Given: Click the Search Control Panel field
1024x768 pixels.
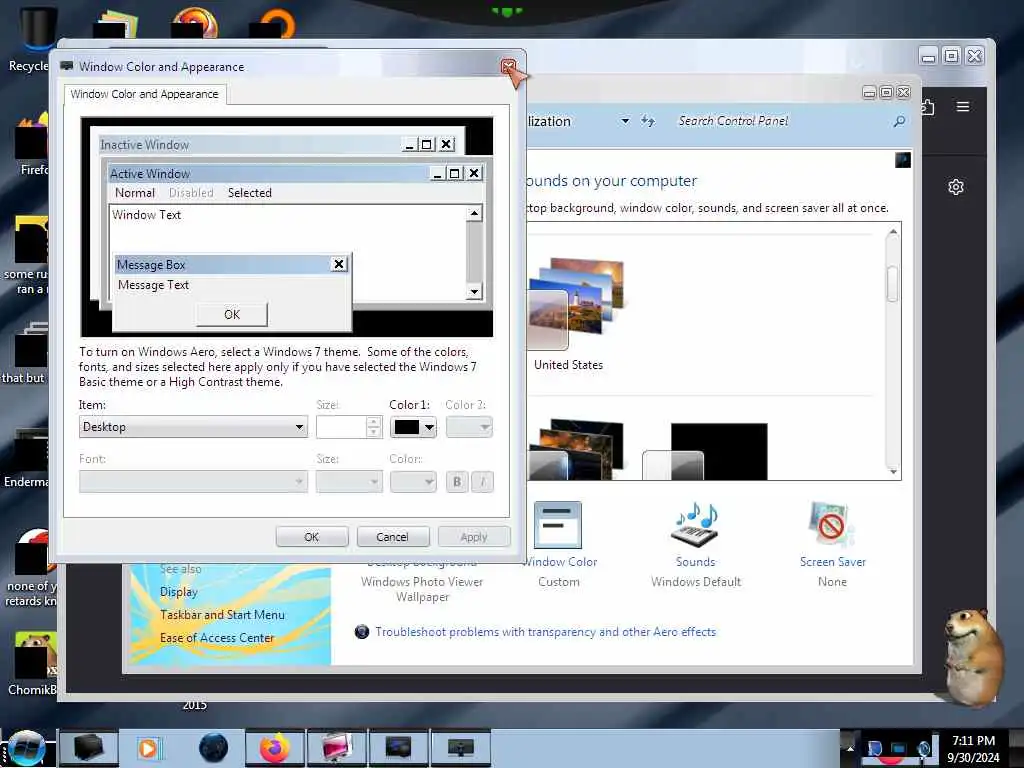Looking at the screenshot, I should [x=784, y=121].
